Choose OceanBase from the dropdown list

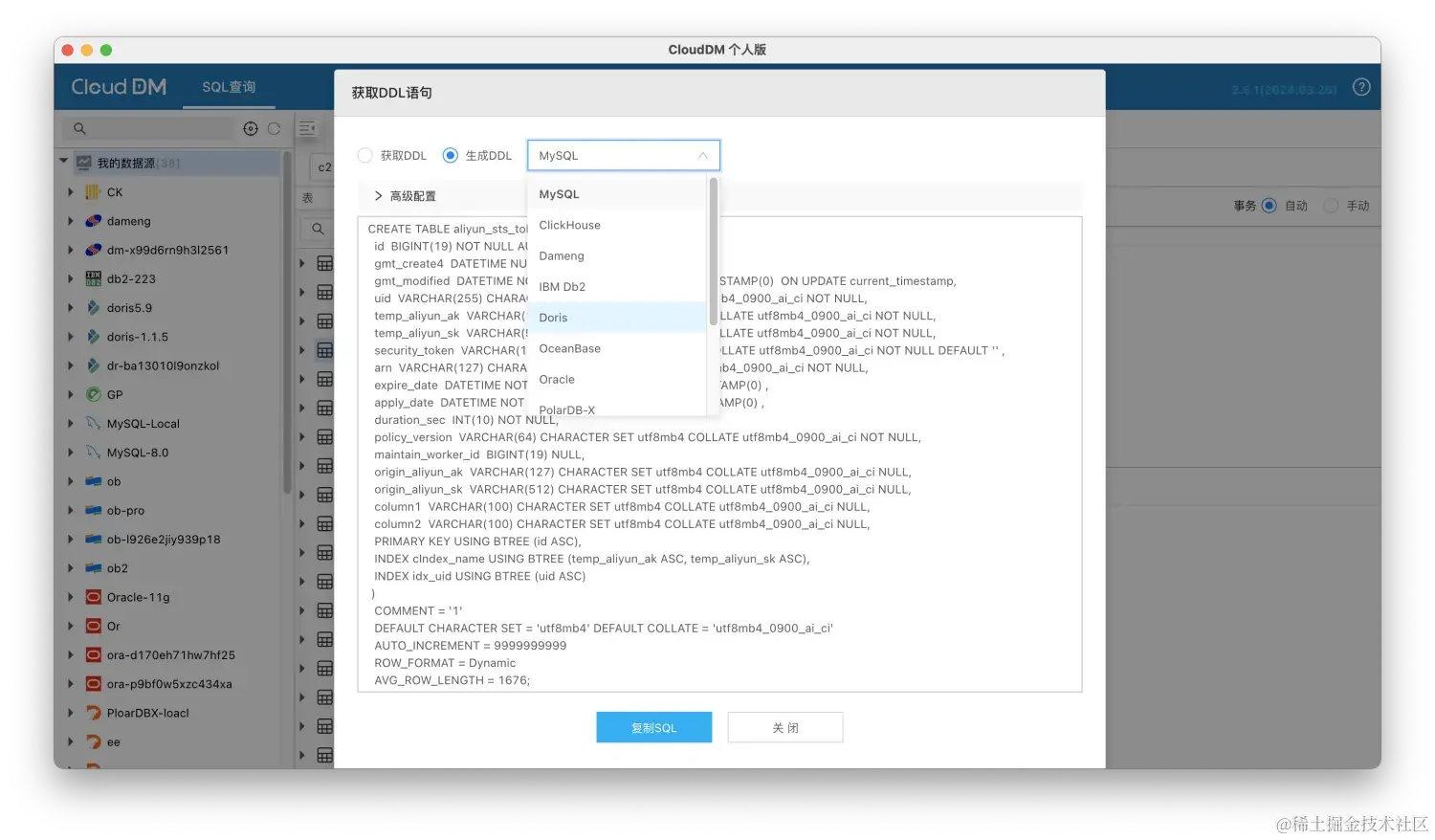(x=617, y=348)
